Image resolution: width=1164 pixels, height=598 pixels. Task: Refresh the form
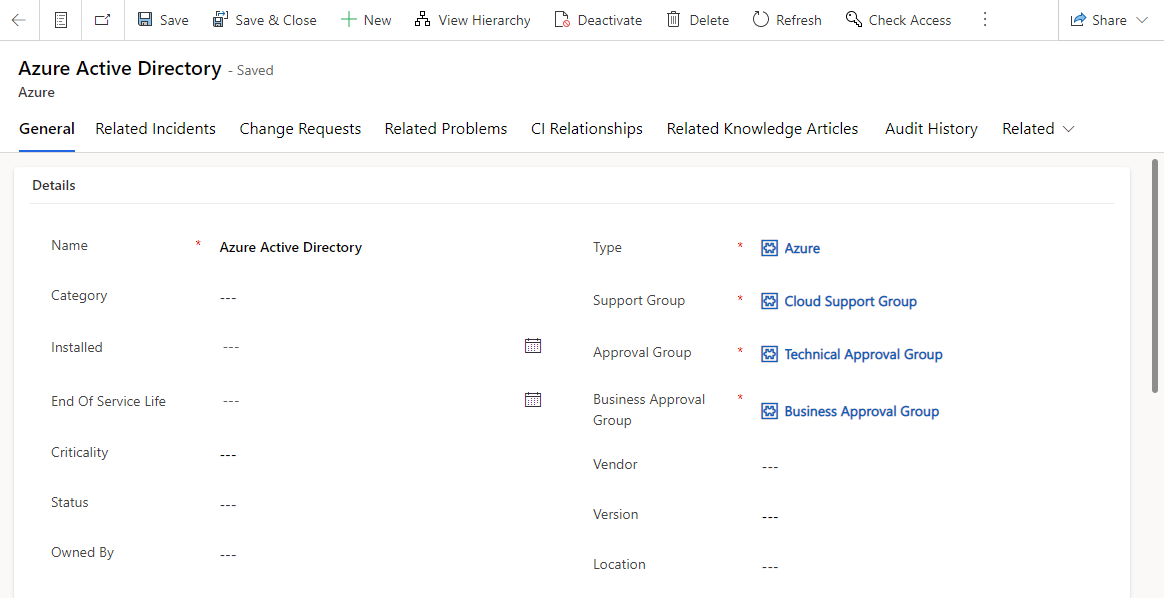point(787,20)
